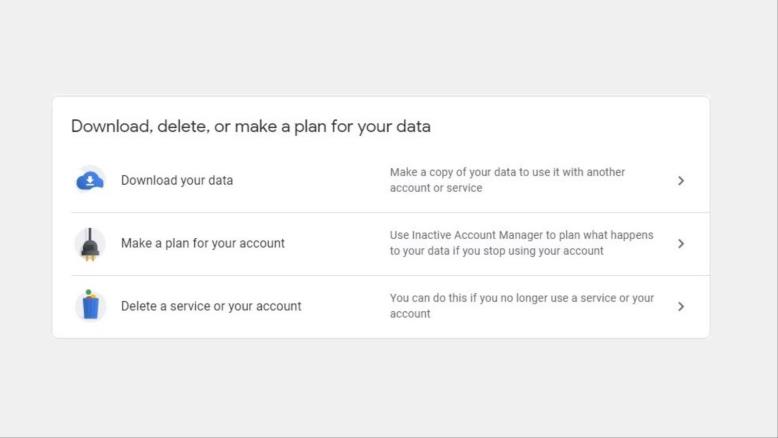778x438 pixels.
Task: Click the 'Download, delete, or make a plan' heading
Action: [251, 126]
